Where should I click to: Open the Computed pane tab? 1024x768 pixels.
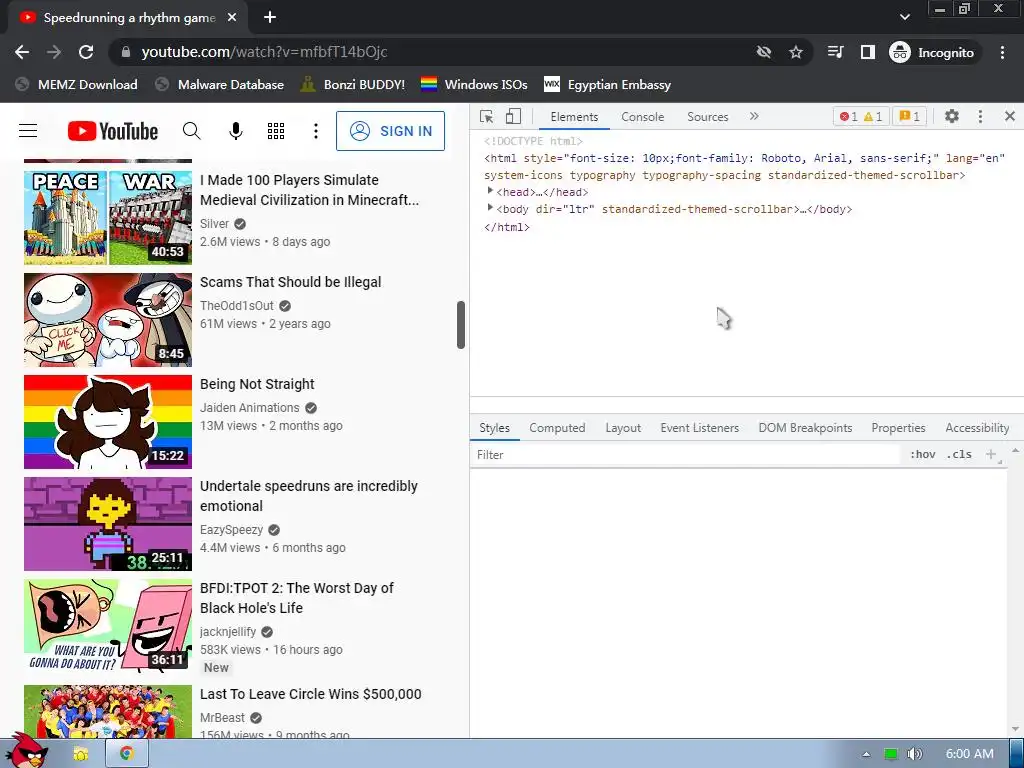click(557, 428)
